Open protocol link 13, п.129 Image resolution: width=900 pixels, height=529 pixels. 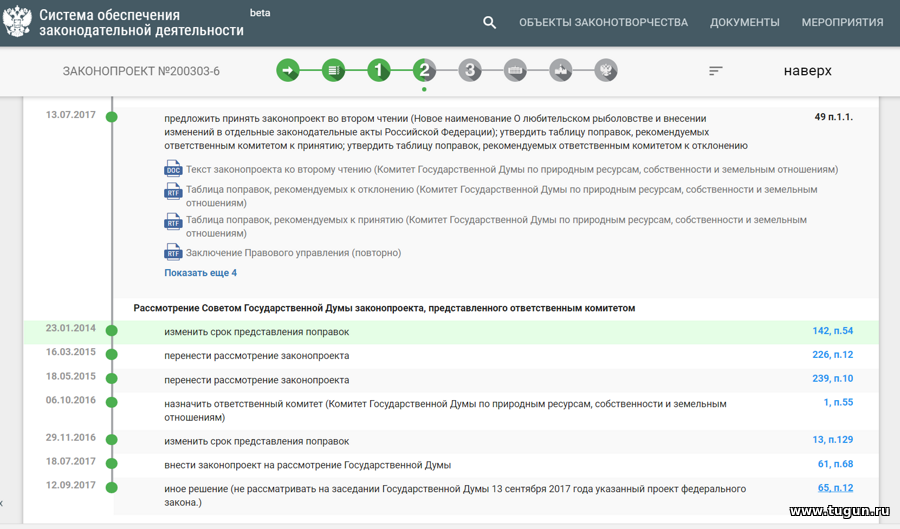click(832, 439)
